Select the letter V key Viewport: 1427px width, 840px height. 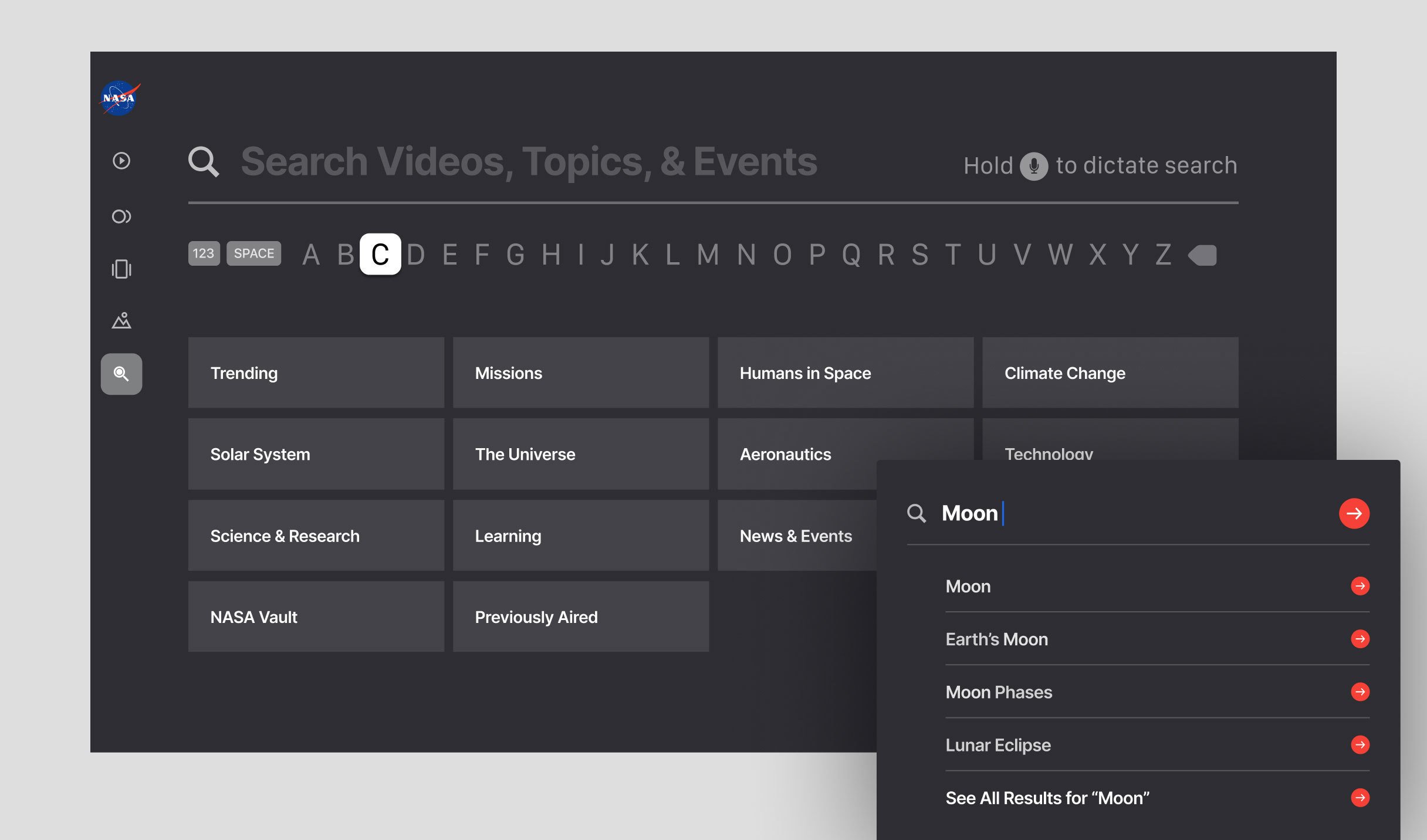pos(1022,255)
